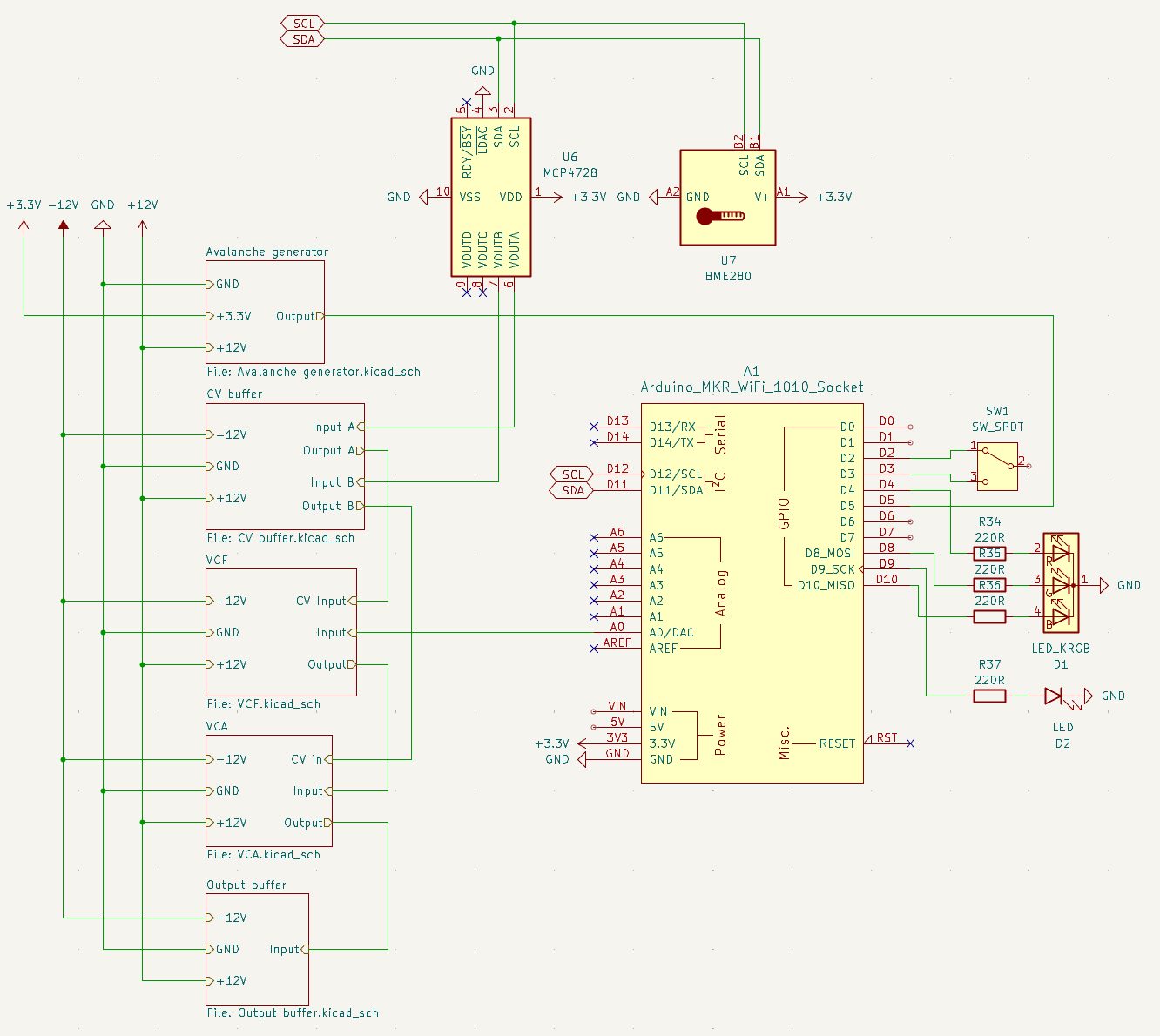The width and height of the screenshot is (1160, 1036).
Task: Select the SDA label on Arduino pin D11
Action: pyautogui.click(x=571, y=490)
